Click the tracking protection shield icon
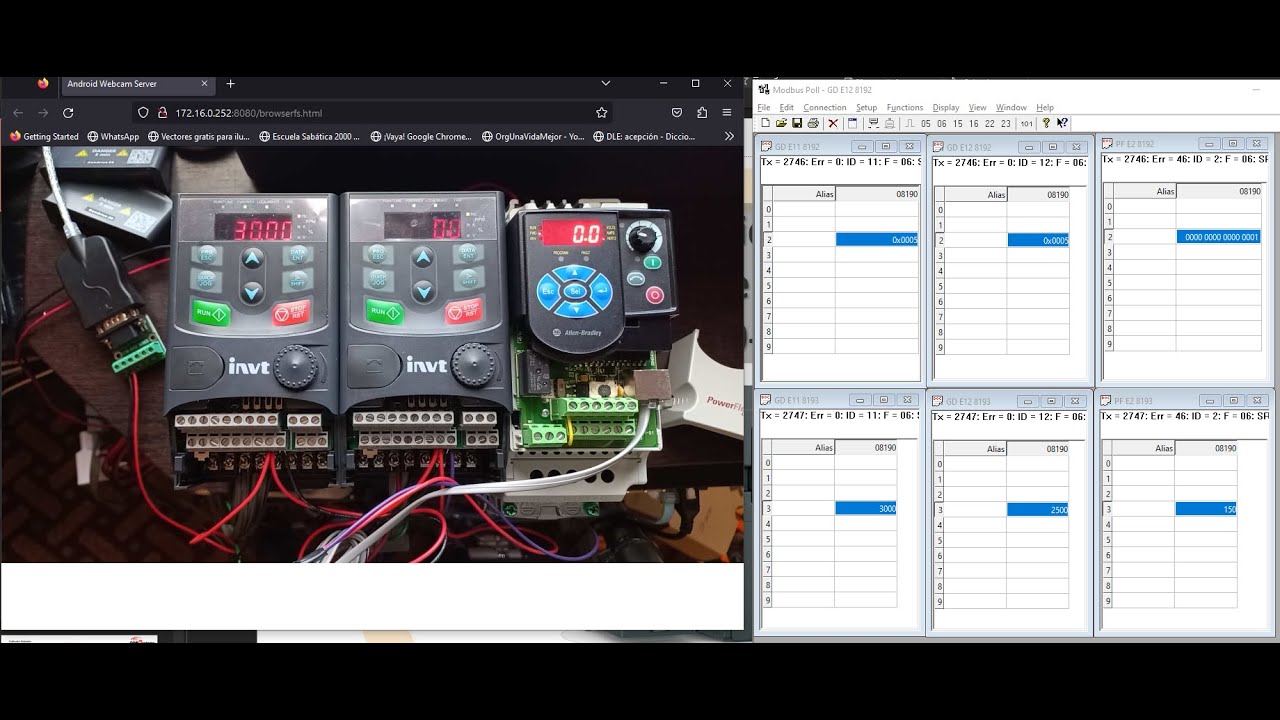1280x720 pixels. [143, 113]
